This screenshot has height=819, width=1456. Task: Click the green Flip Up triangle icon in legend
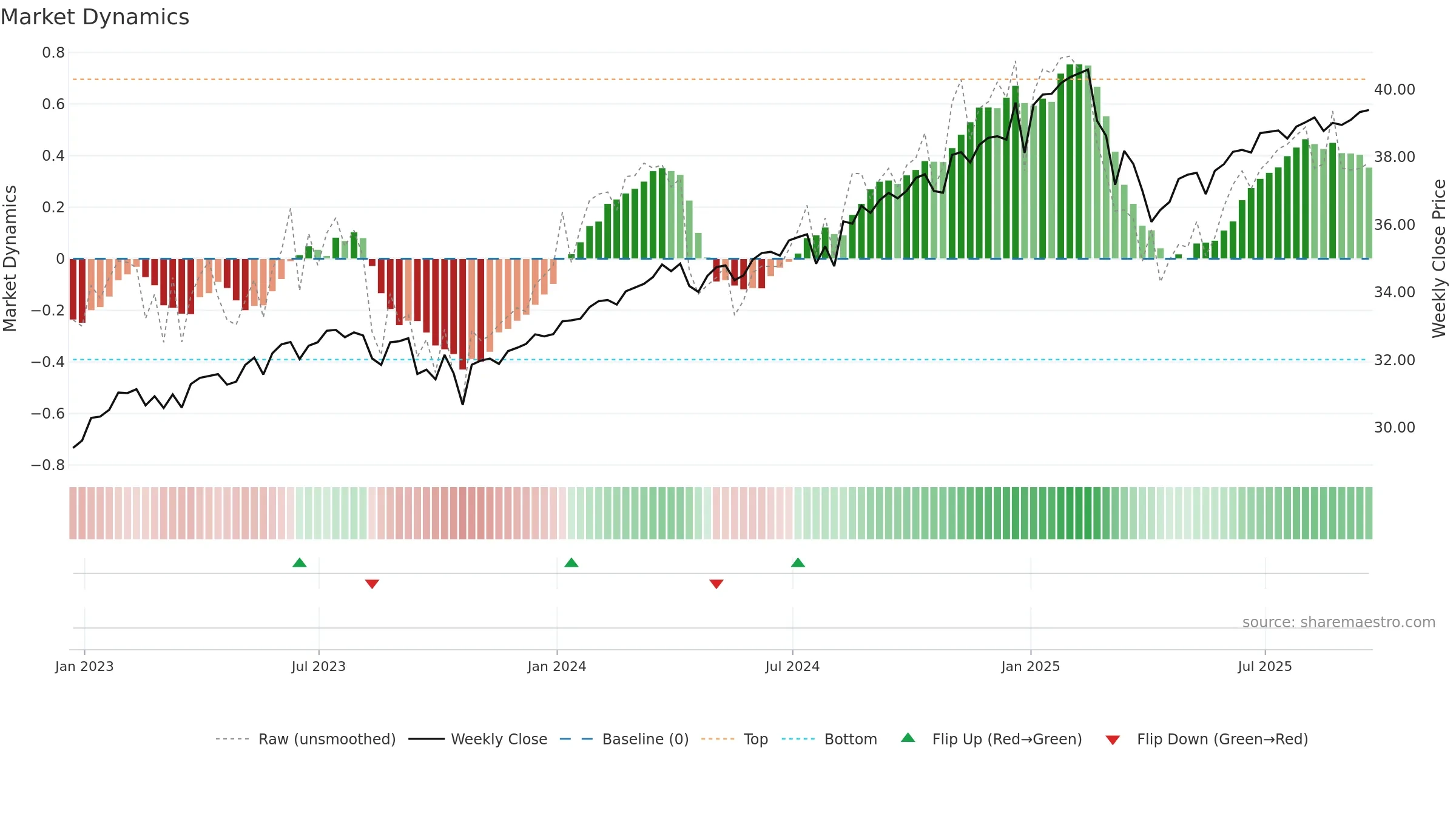(x=908, y=738)
